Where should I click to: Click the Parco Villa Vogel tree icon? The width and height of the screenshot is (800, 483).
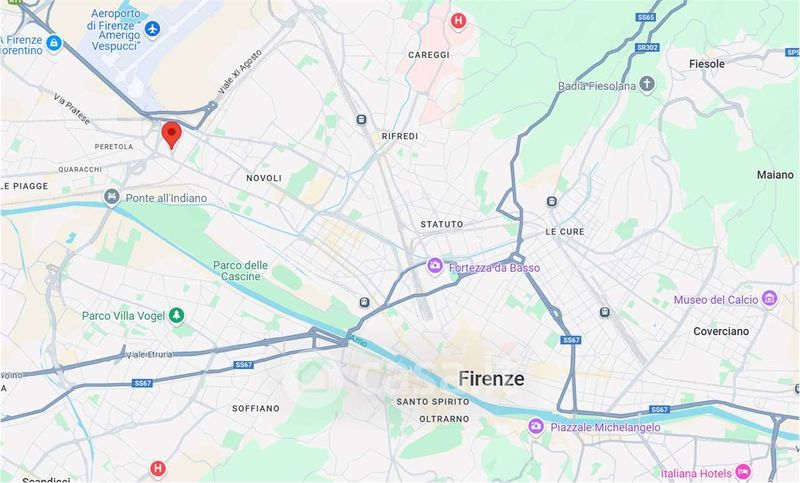[177, 315]
